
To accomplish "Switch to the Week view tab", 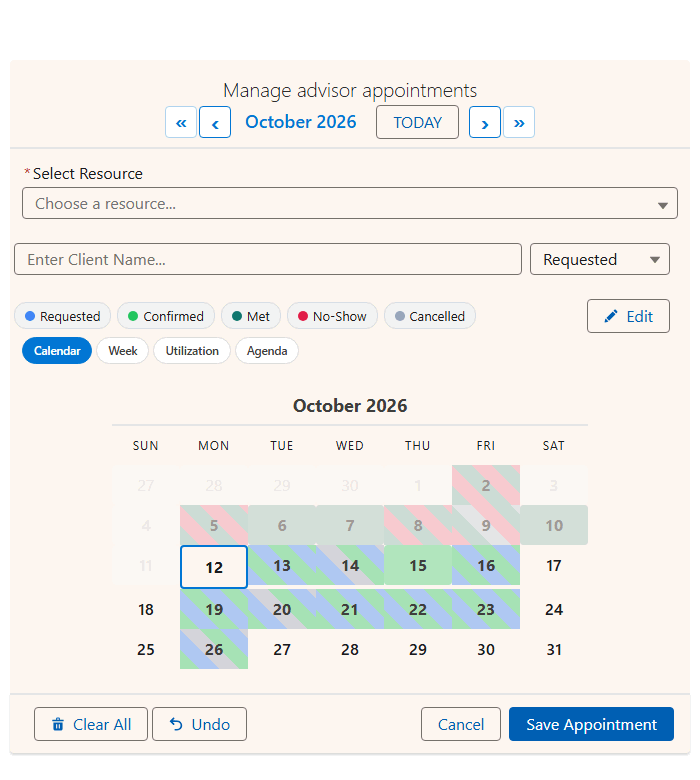I will (123, 351).
